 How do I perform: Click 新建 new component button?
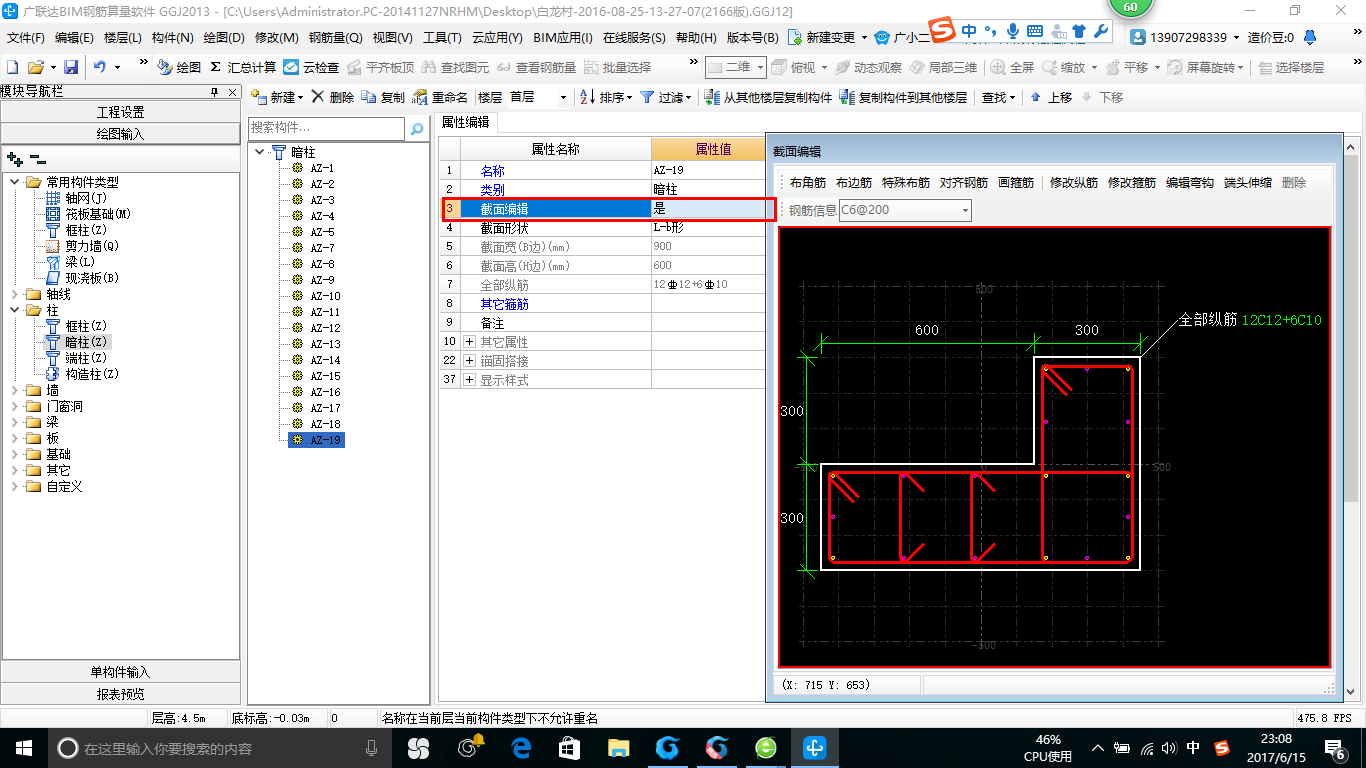pos(276,97)
